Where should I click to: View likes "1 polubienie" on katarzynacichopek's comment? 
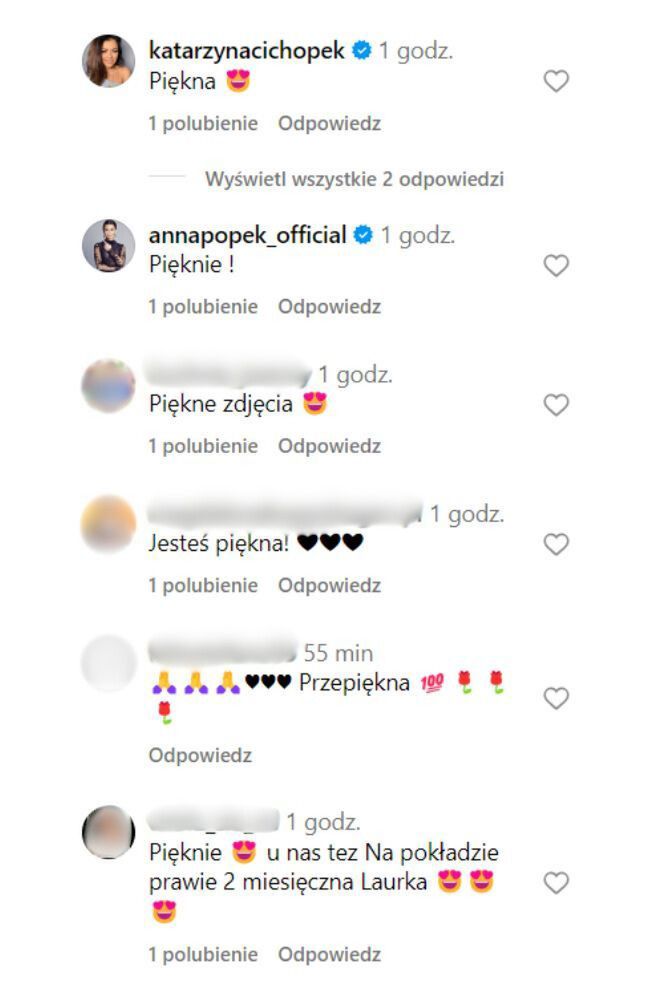pos(203,124)
